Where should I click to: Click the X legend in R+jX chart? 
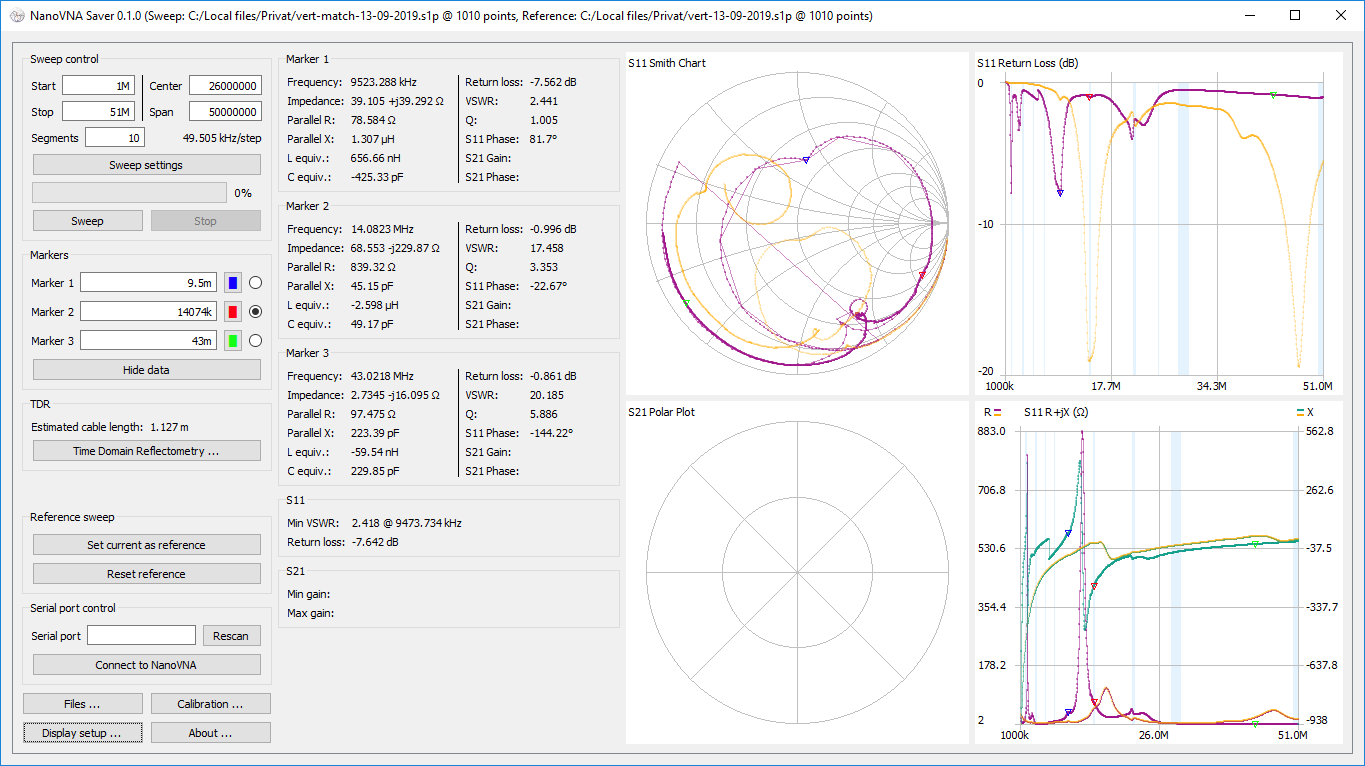click(1304, 412)
